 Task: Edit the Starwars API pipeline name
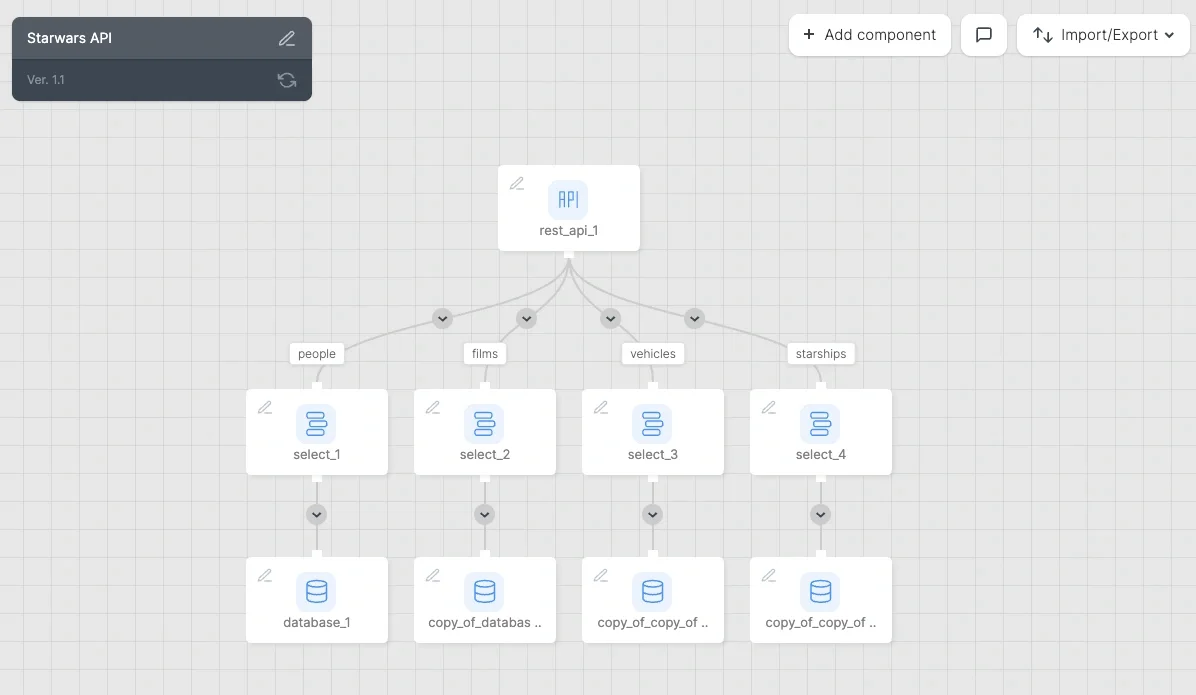(287, 38)
